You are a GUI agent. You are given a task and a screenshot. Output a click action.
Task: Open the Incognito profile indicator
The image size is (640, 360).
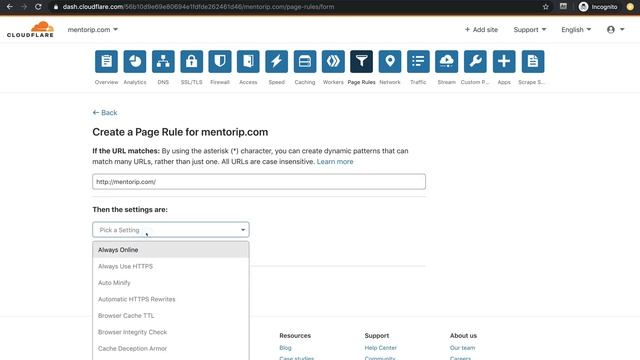[x=598, y=7]
